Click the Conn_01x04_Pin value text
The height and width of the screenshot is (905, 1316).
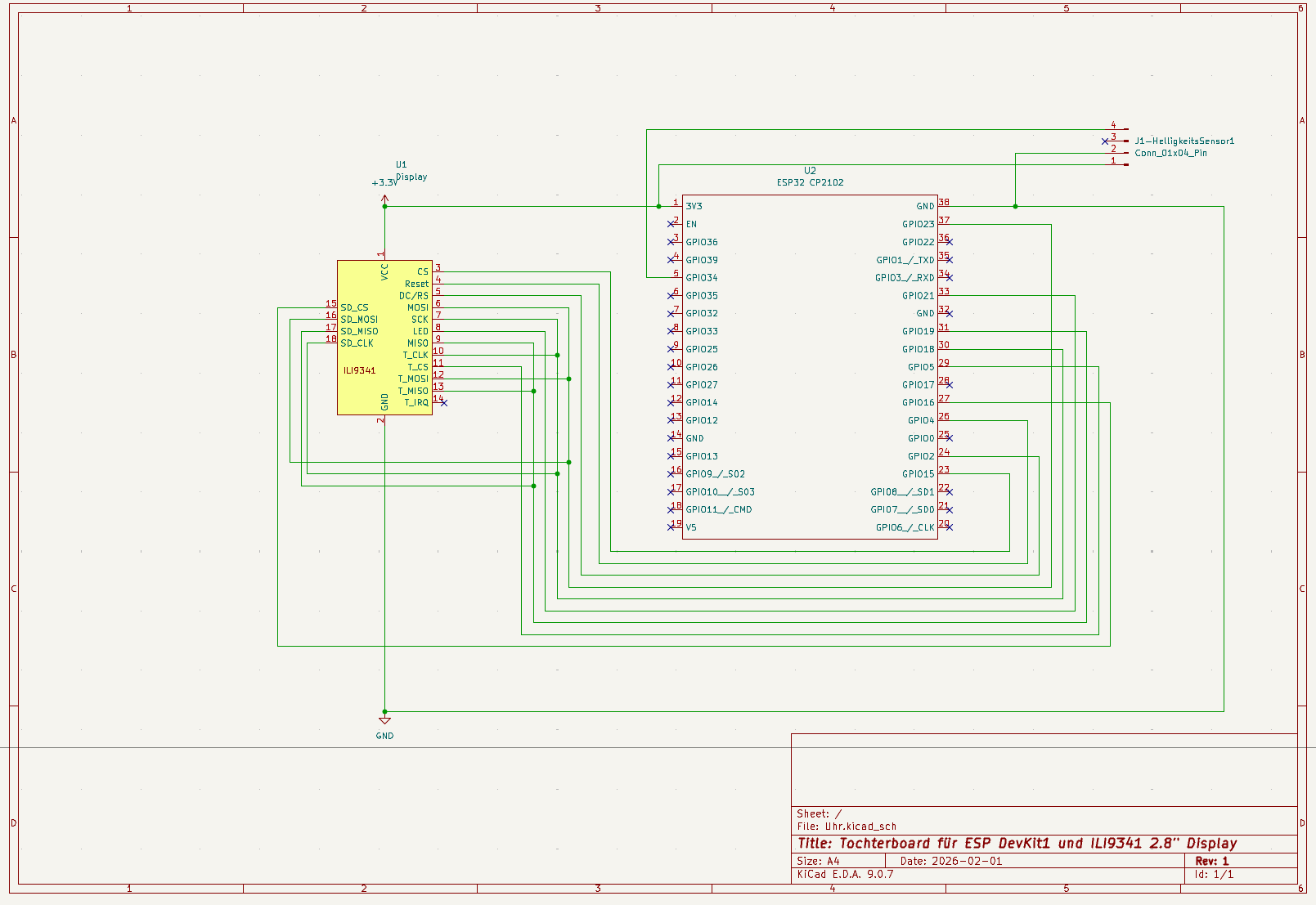coord(1170,153)
